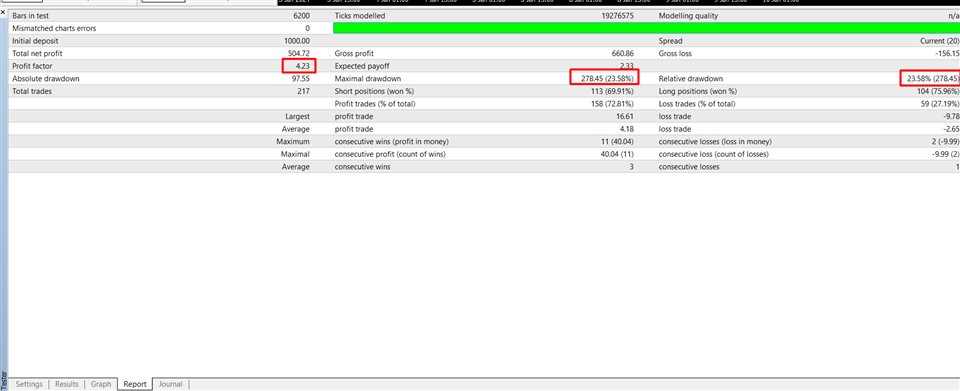This screenshot has width=960, height=391.
Task: Click the 'Modelling quality' label
Action: click(x=688, y=16)
